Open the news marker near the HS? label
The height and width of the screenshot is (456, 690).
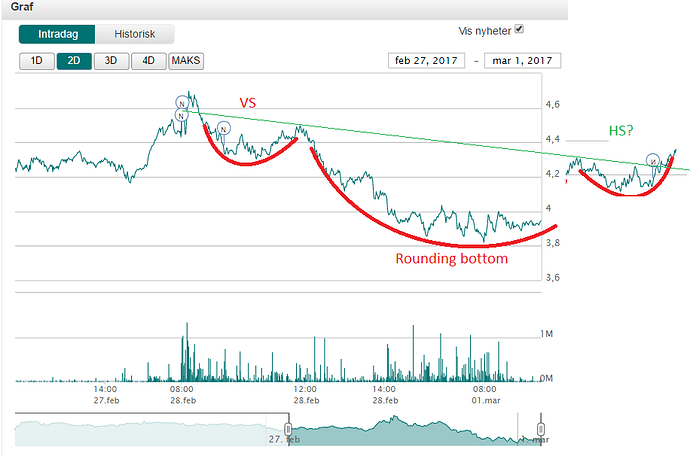652,160
